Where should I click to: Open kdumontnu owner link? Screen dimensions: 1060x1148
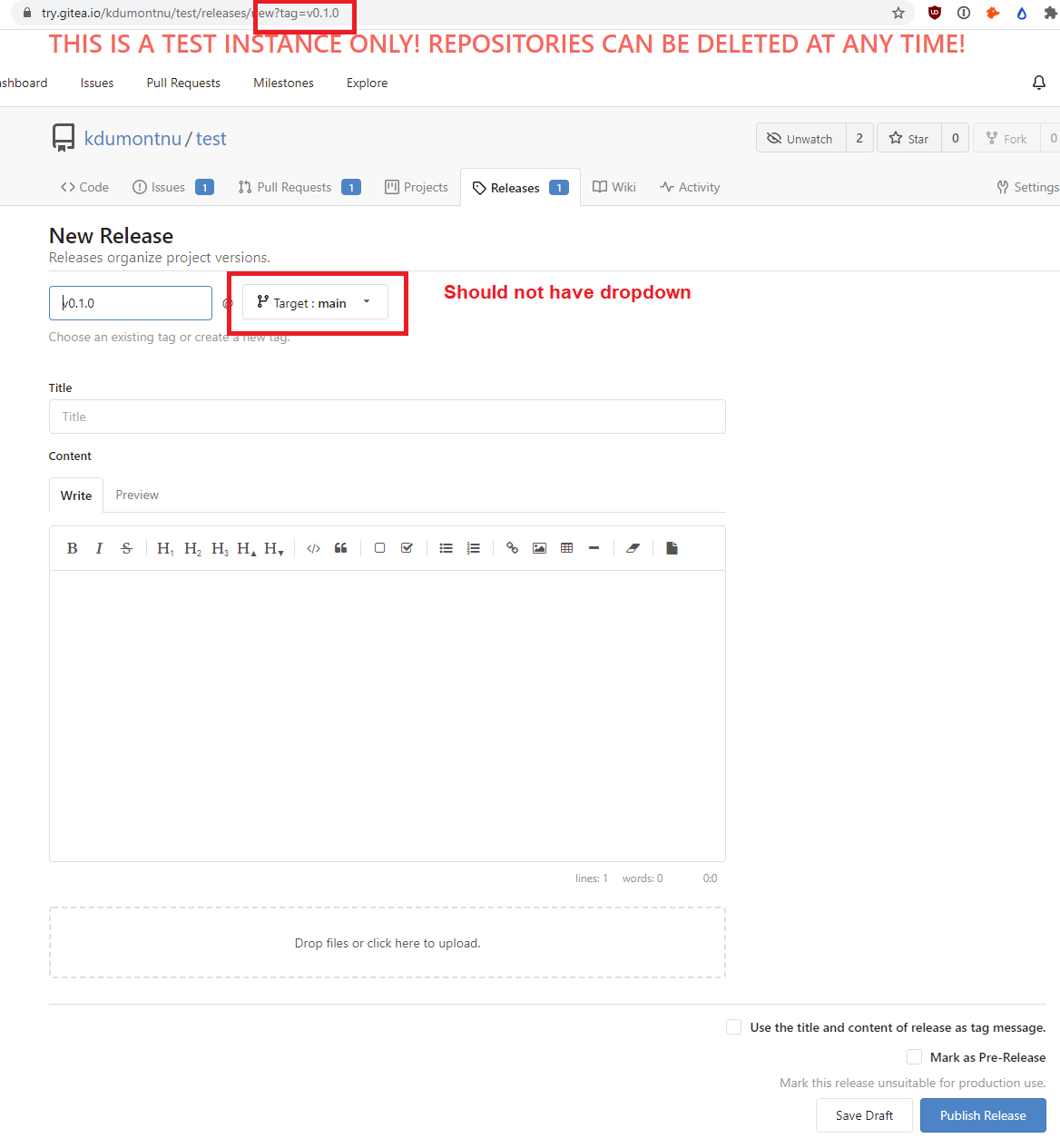[132, 138]
